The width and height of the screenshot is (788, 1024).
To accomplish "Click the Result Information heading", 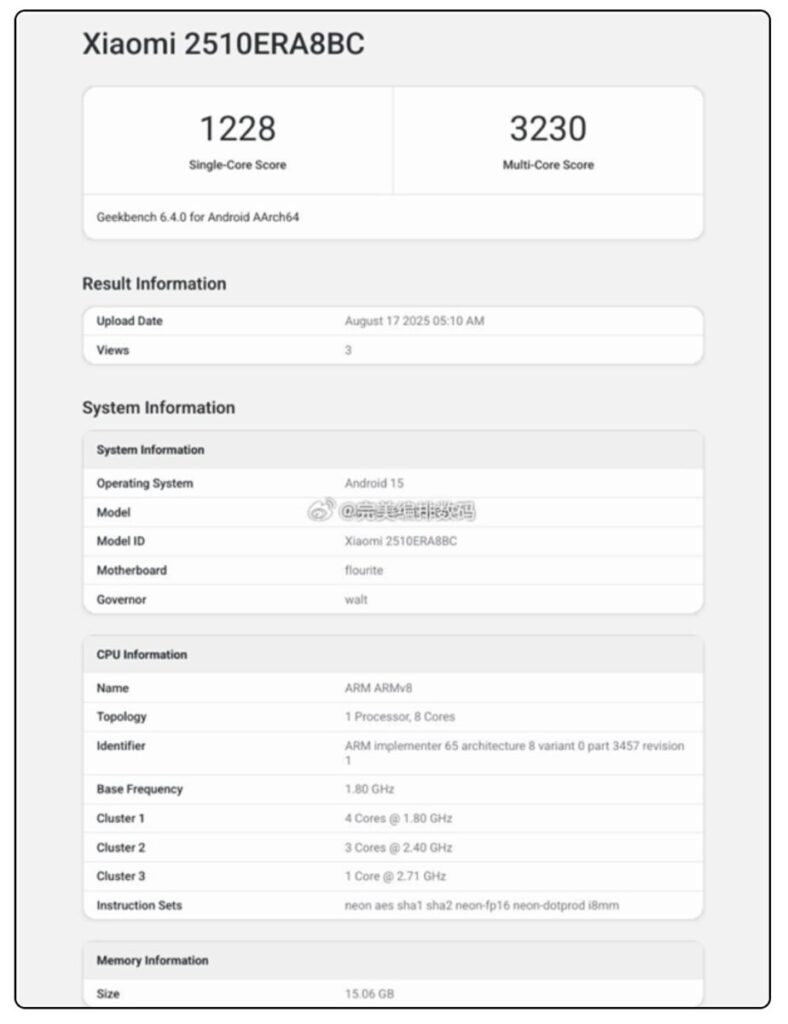I will (154, 283).
